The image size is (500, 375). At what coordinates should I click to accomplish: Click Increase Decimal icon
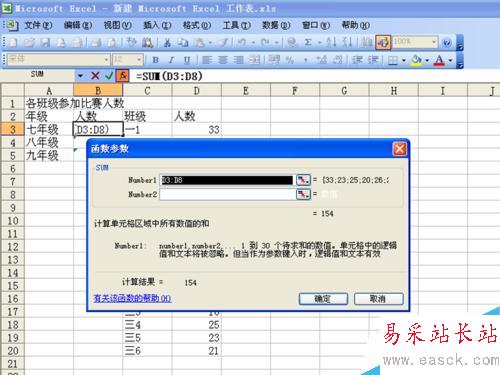[x=321, y=60]
